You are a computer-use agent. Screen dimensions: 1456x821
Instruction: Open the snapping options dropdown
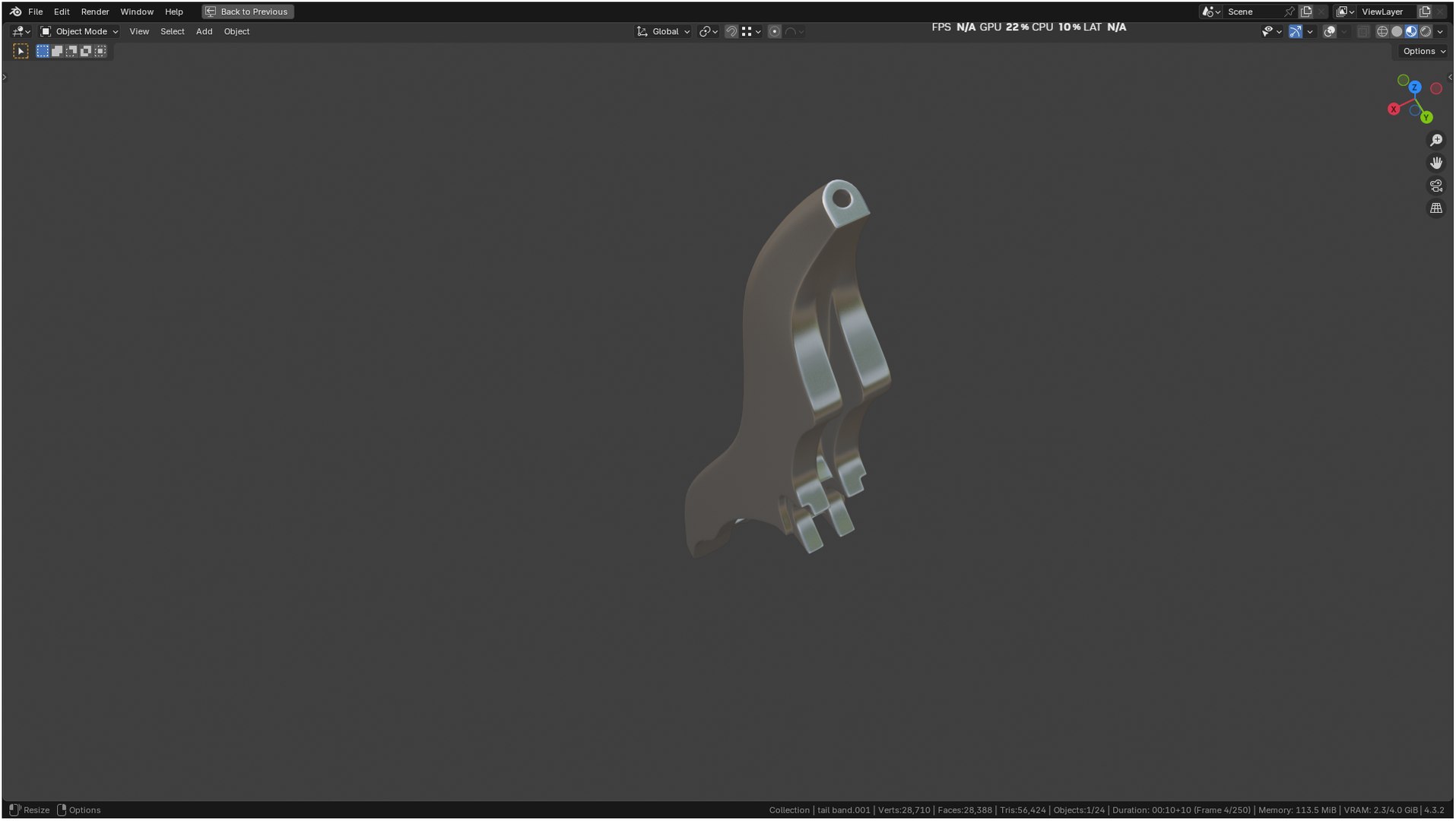tap(751, 31)
